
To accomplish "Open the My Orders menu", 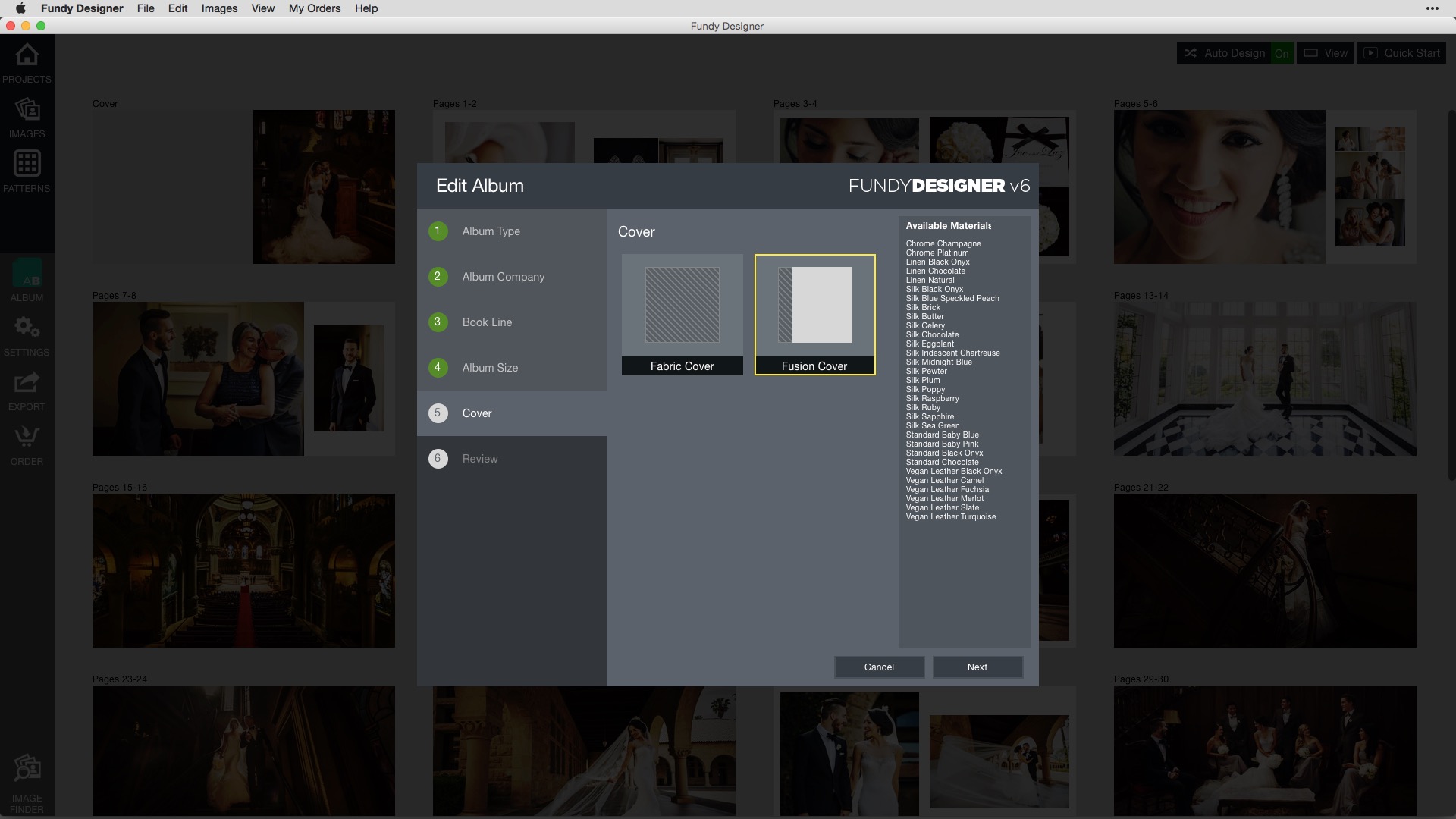I will coord(315,8).
